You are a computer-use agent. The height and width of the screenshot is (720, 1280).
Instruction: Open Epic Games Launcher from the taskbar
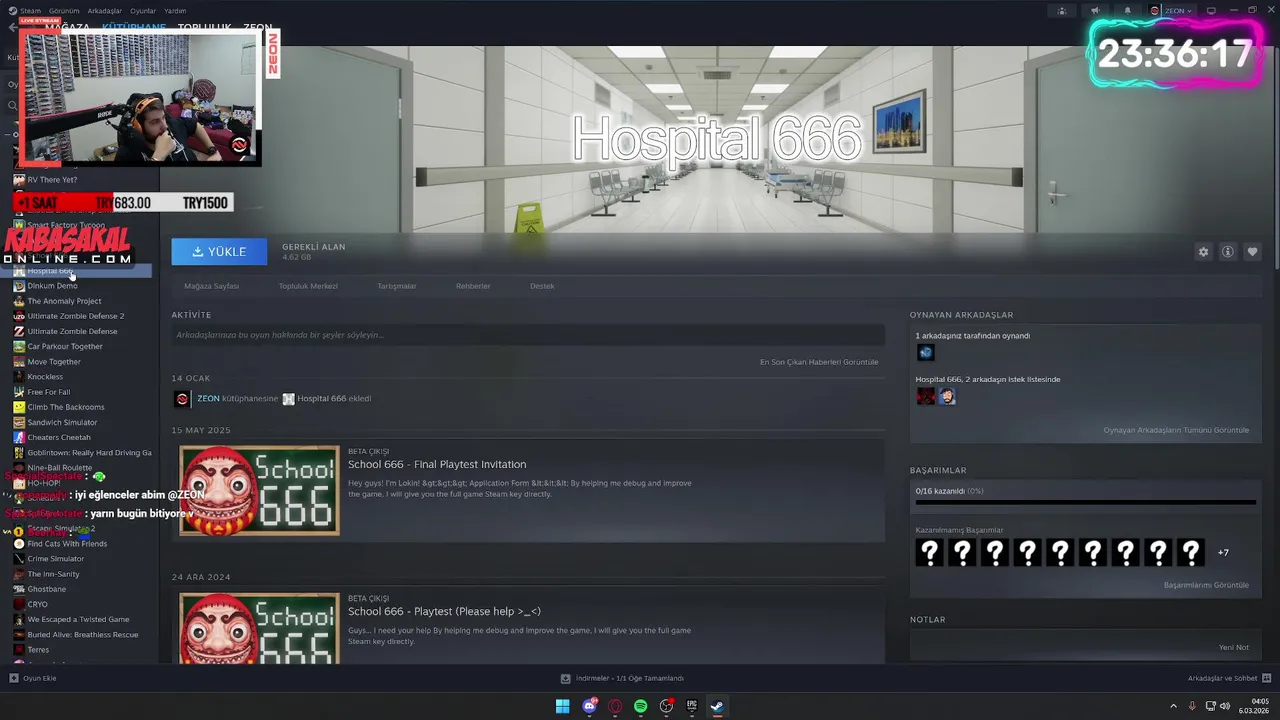point(692,706)
